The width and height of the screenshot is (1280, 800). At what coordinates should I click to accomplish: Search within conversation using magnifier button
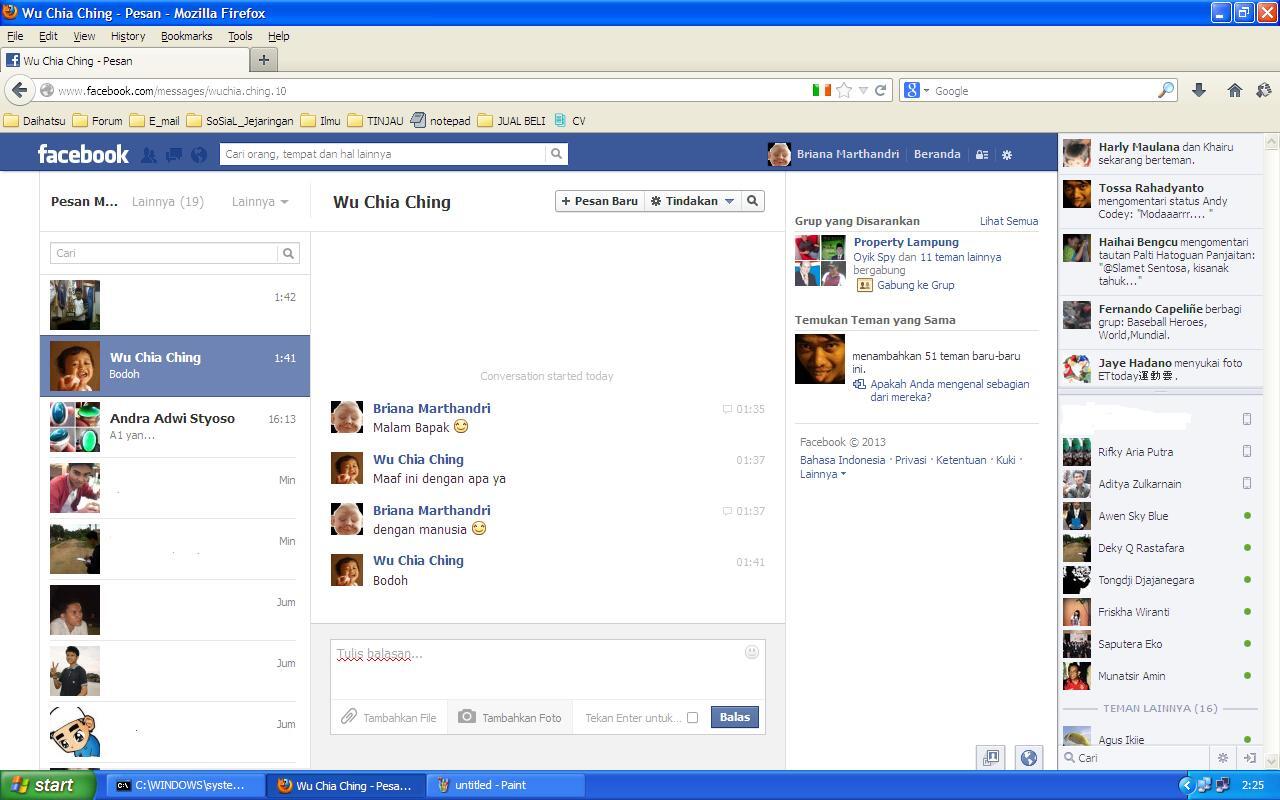(x=753, y=201)
